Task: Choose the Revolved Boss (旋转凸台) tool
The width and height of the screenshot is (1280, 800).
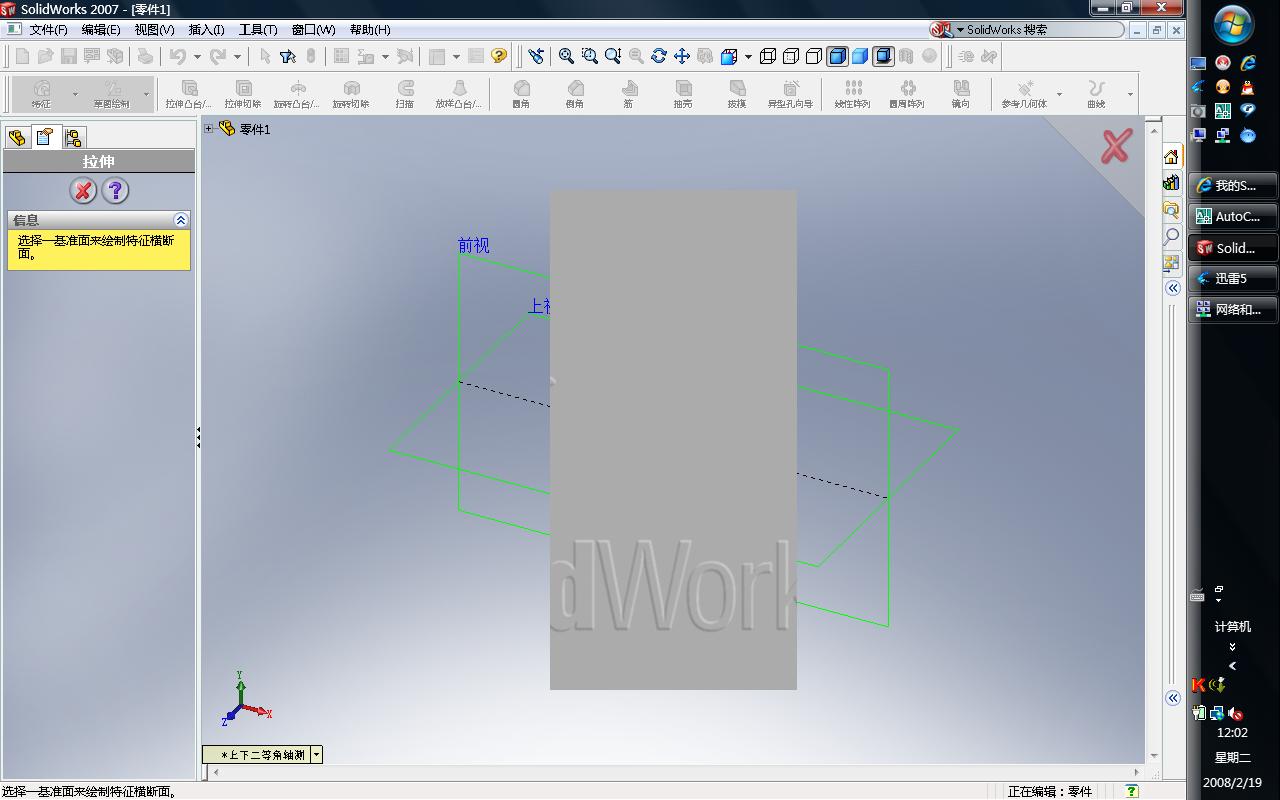Action: click(297, 94)
